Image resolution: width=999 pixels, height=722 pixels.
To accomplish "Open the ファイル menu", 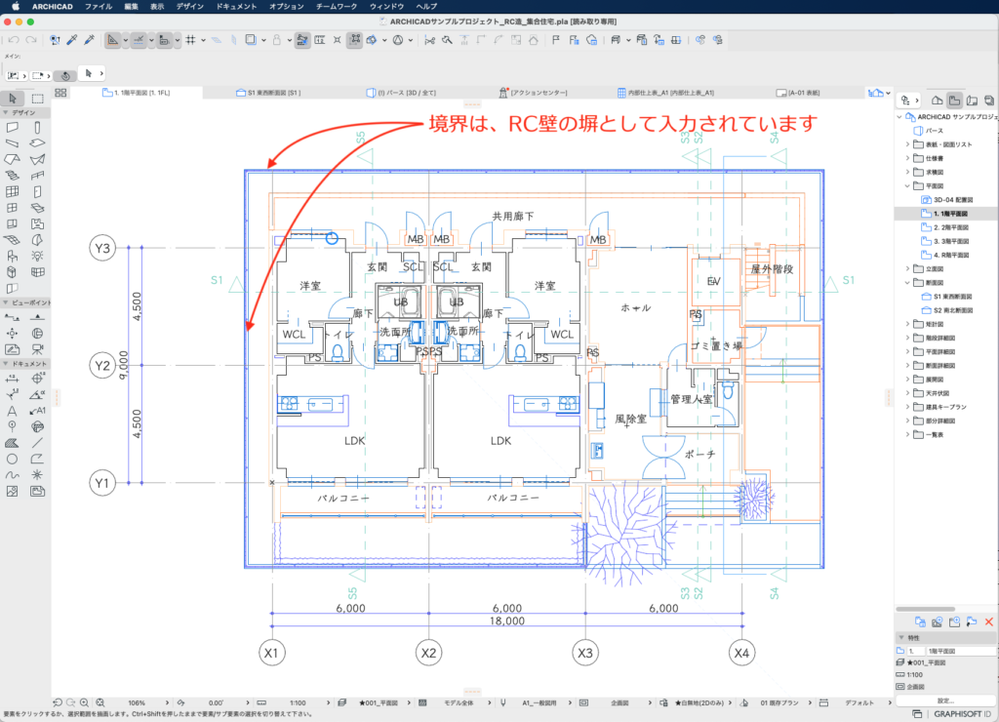I will (98, 6).
